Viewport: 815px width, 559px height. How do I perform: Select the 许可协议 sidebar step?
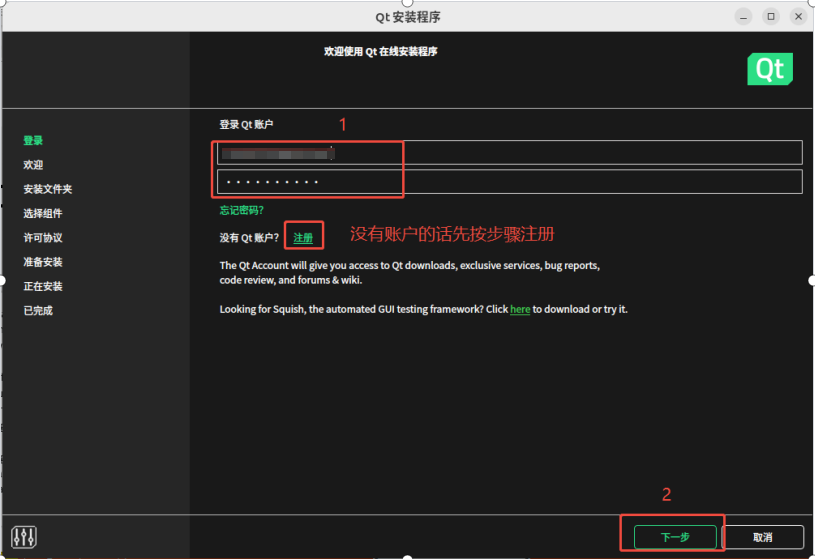pos(43,238)
